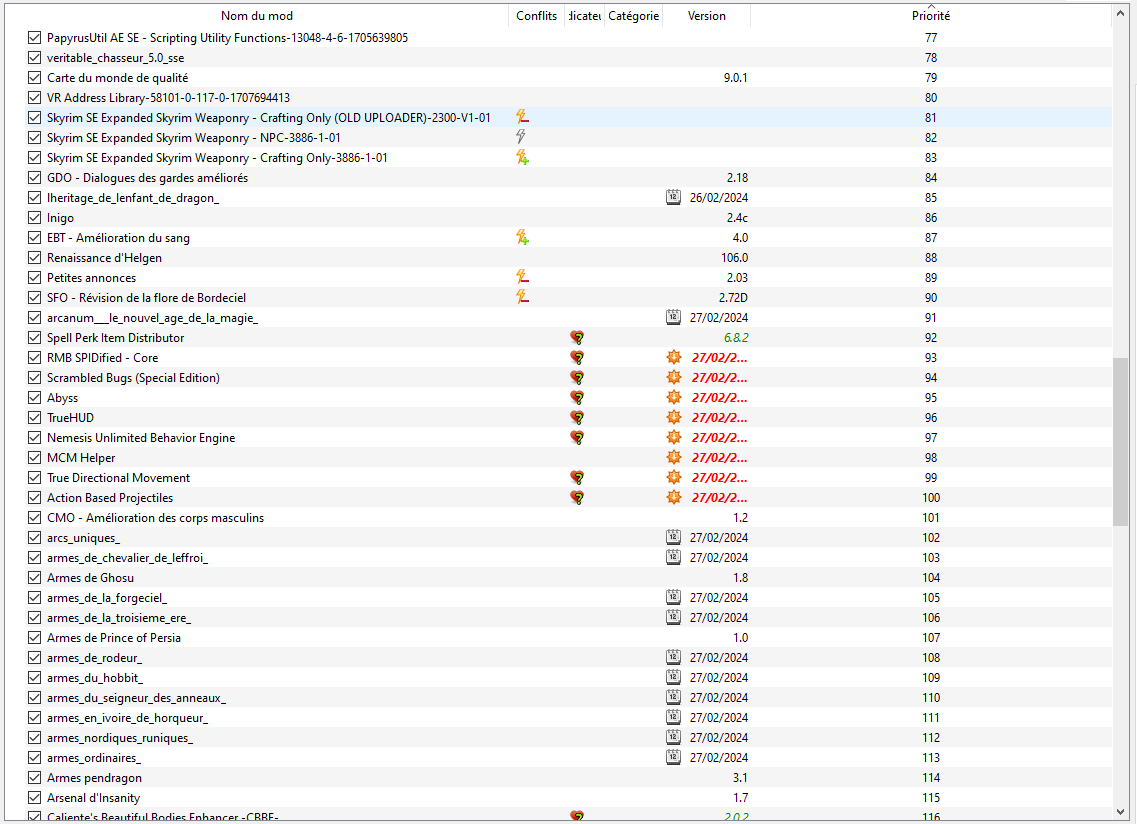Click scrollbar up arrow at top
The width and height of the screenshot is (1137, 824).
[x=1121, y=14]
